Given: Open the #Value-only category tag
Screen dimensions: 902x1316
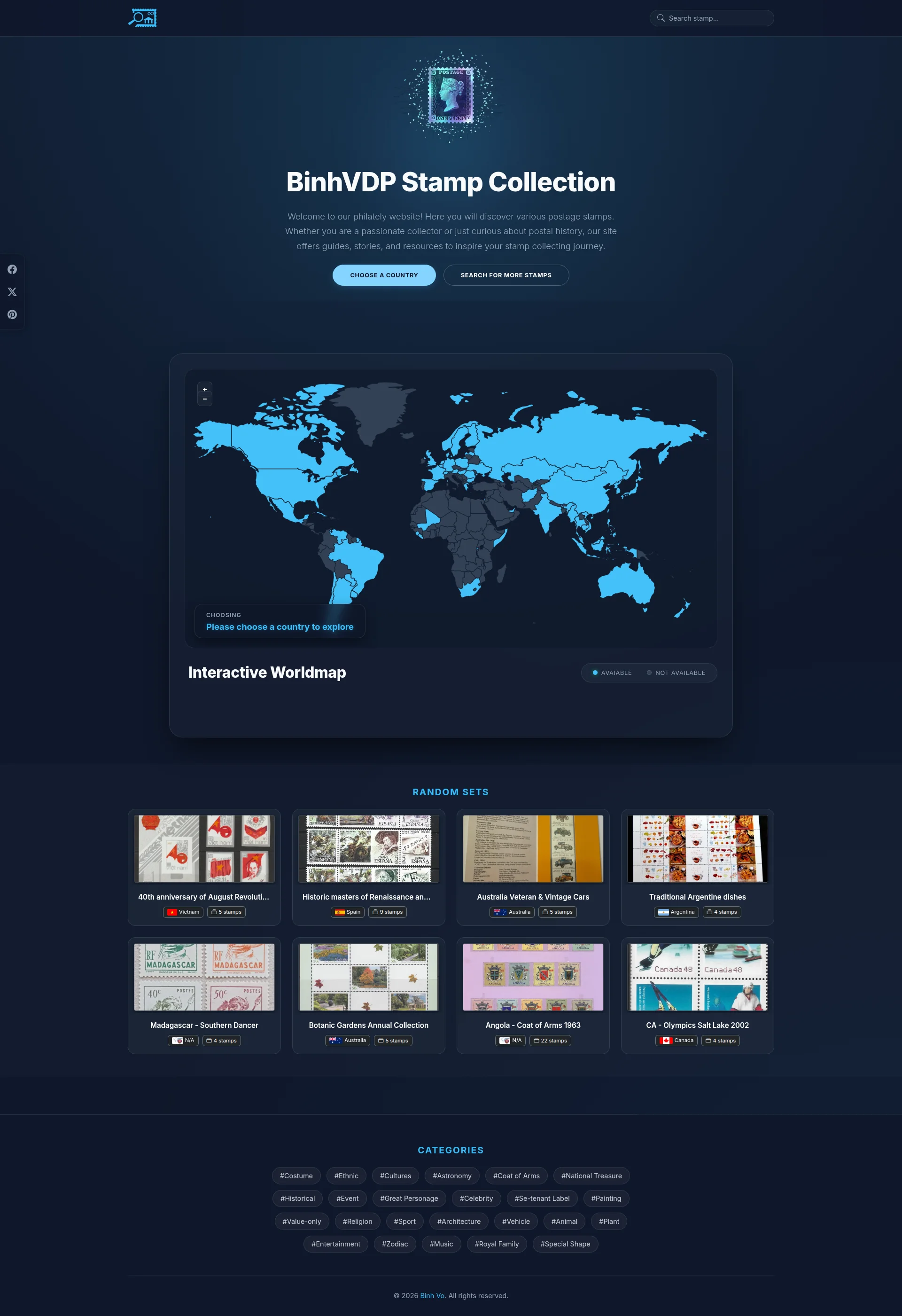Looking at the screenshot, I should [x=302, y=1222].
